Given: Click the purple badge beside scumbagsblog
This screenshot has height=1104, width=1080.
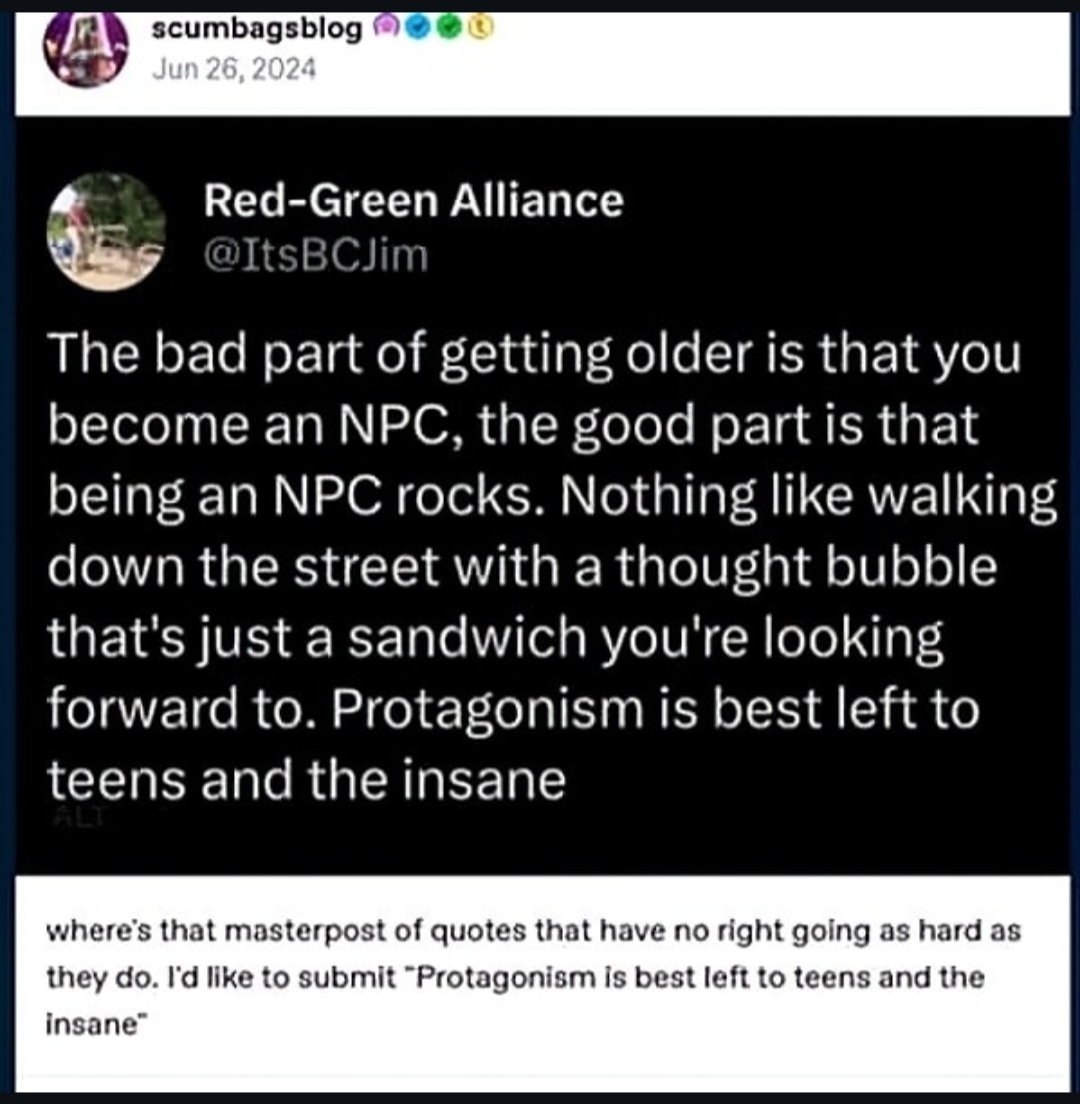Looking at the screenshot, I should (x=384, y=27).
